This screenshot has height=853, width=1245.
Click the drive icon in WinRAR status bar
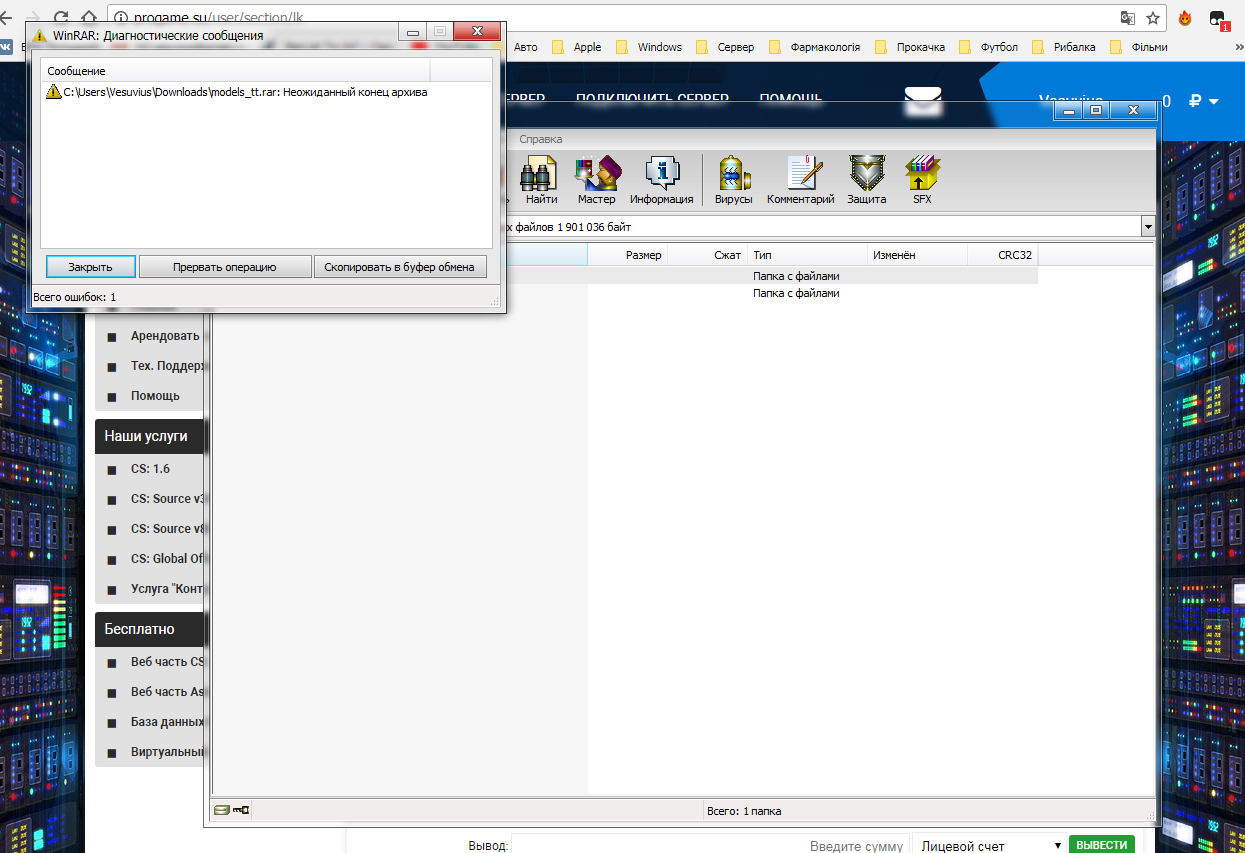[x=222, y=810]
